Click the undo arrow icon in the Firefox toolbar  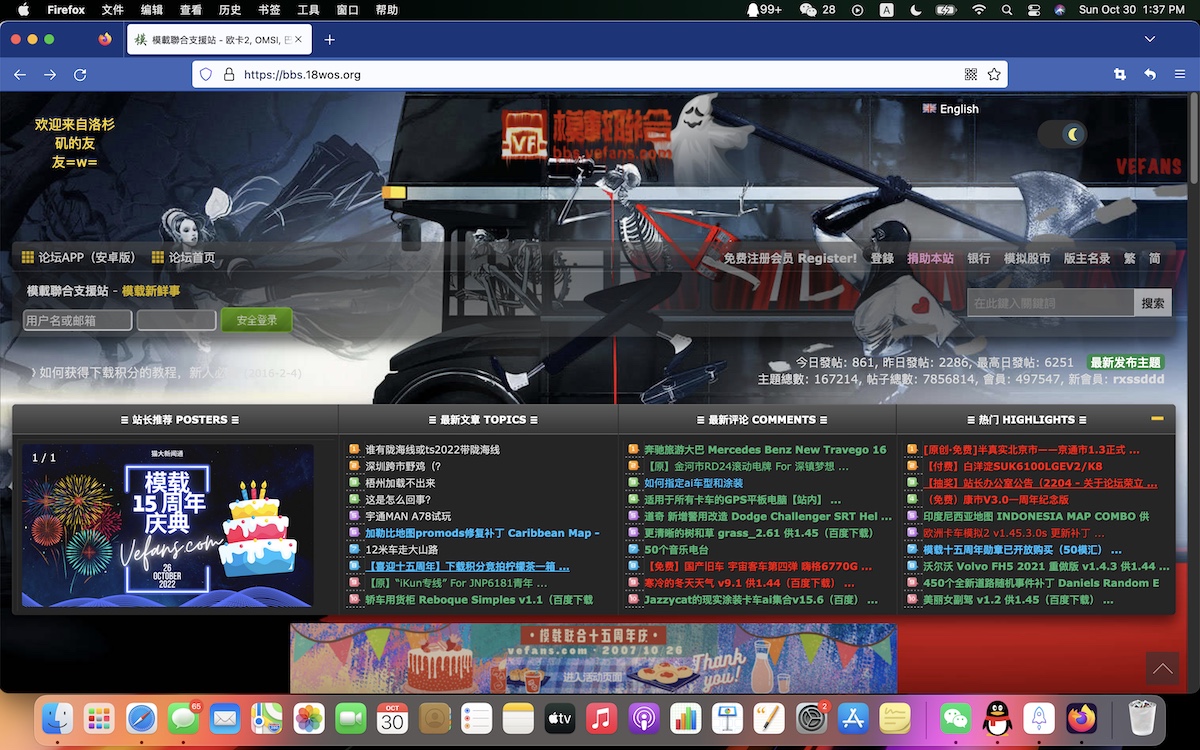[x=1150, y=75]
